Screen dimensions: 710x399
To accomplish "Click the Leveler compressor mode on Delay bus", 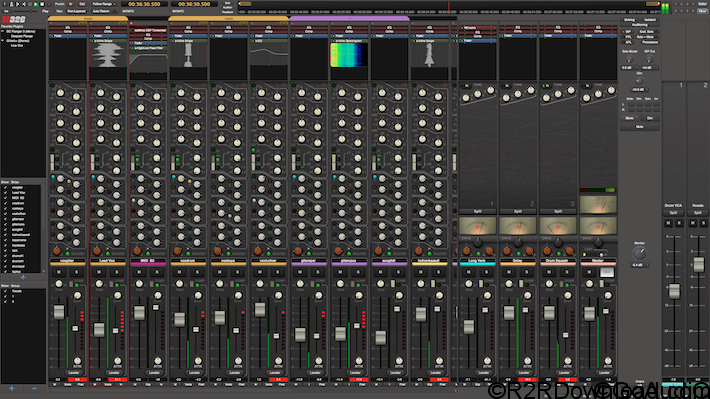I will point(524,373).
